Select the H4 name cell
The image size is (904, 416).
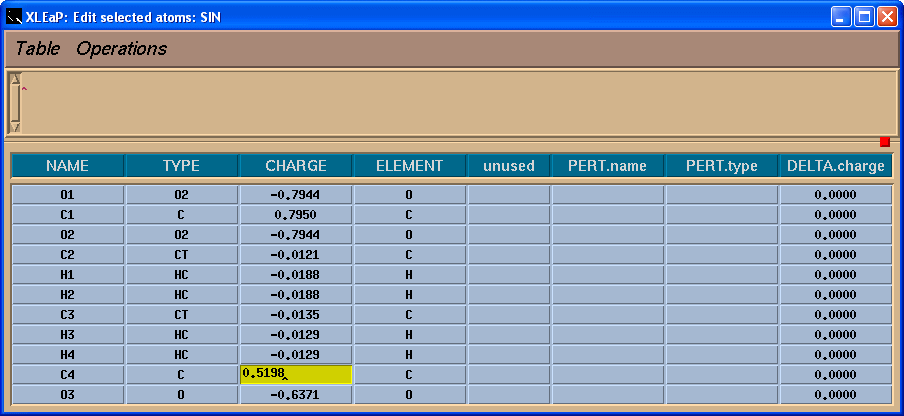pos(67,355)
